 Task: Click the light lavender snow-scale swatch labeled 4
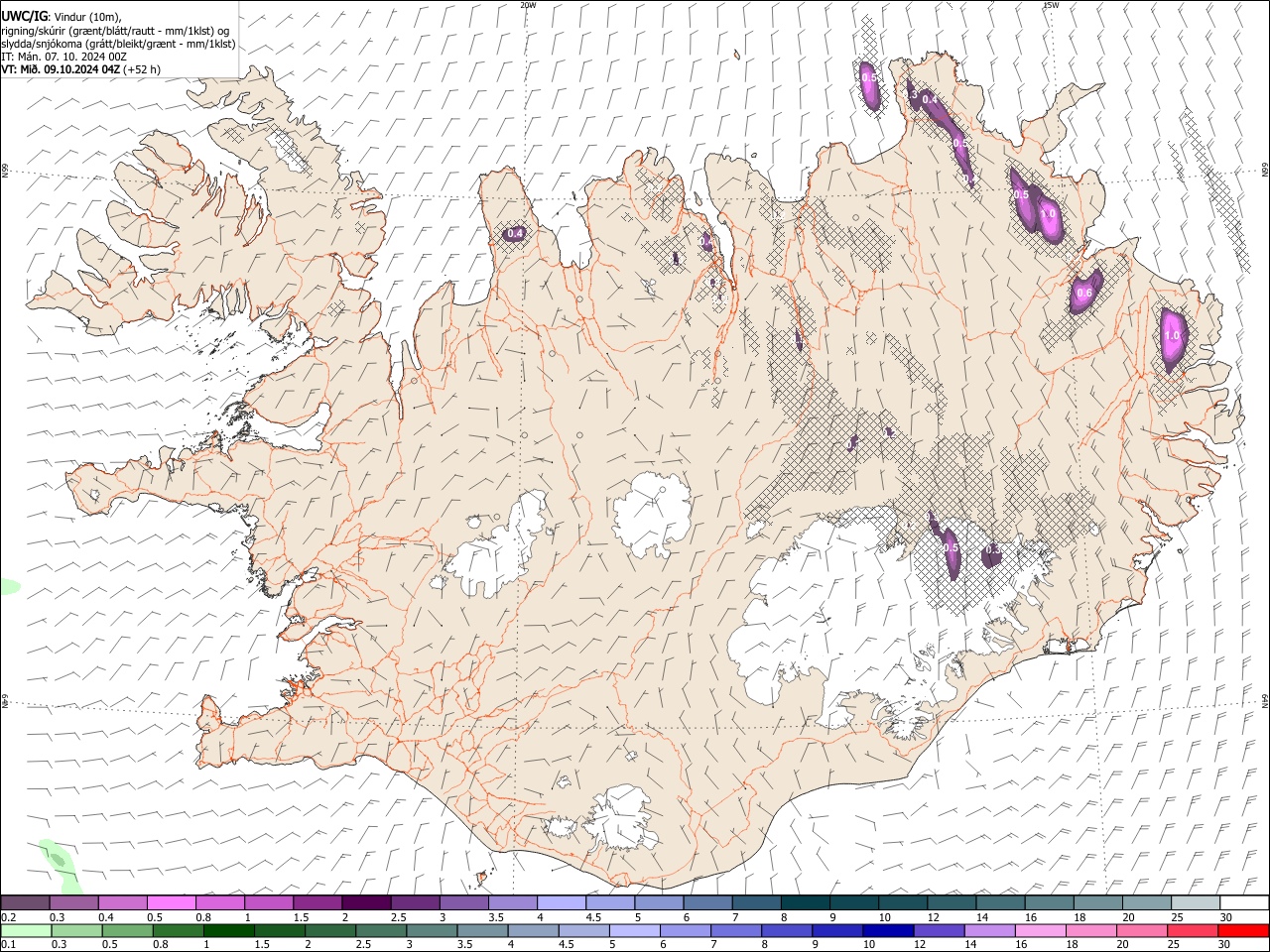[560, 902]
